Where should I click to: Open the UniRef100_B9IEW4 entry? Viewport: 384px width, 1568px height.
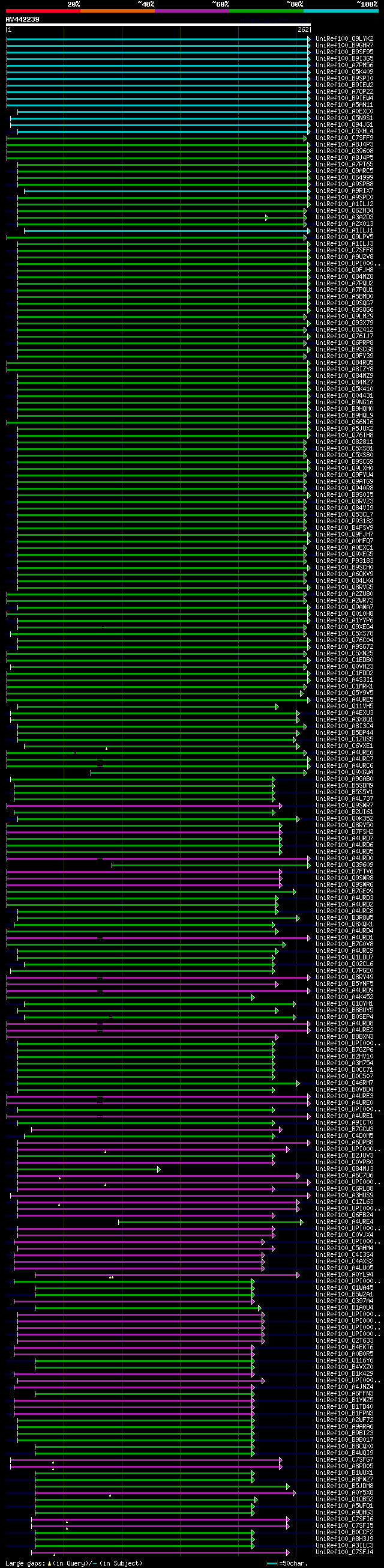coord(344,99)
